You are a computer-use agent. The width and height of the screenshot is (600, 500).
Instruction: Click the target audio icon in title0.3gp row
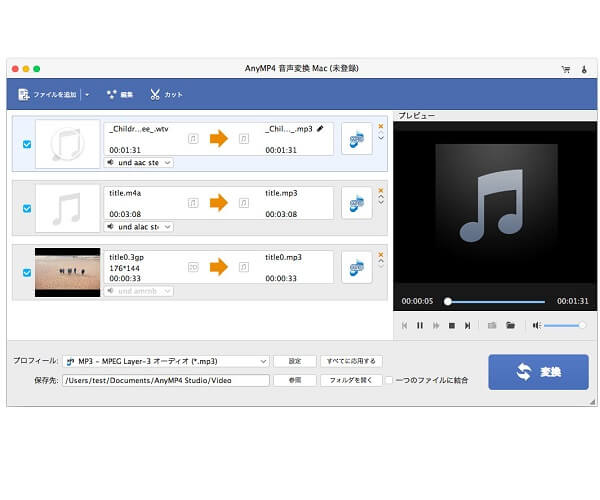pyautogui.click(x=244, y=267)
